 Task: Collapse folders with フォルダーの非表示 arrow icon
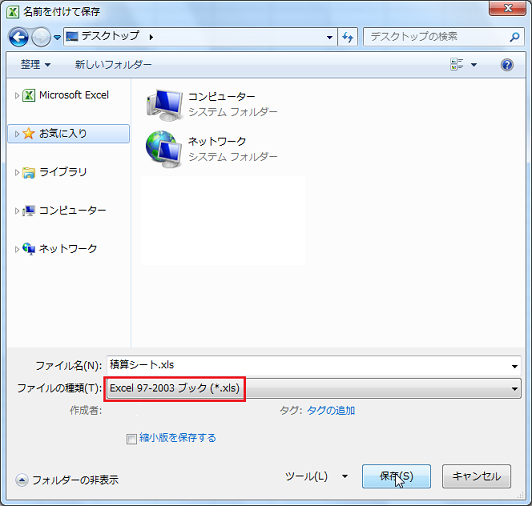pos(22,480)
